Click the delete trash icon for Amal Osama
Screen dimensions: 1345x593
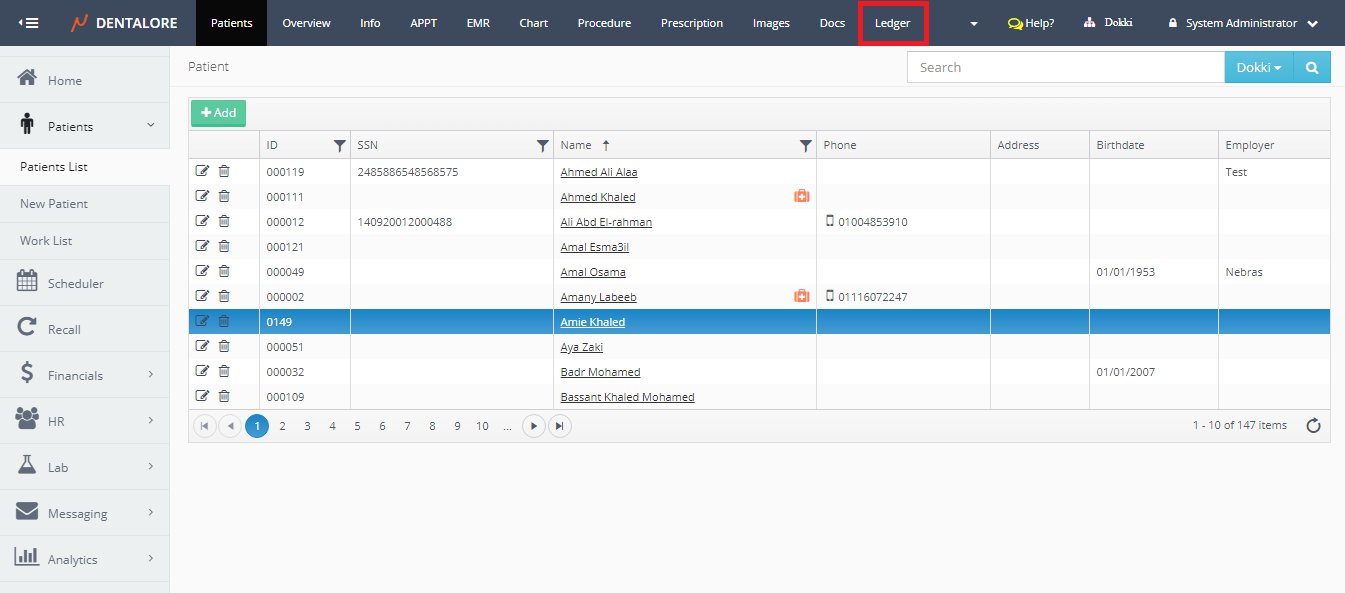pyautogui.click(x=224, y=271)
